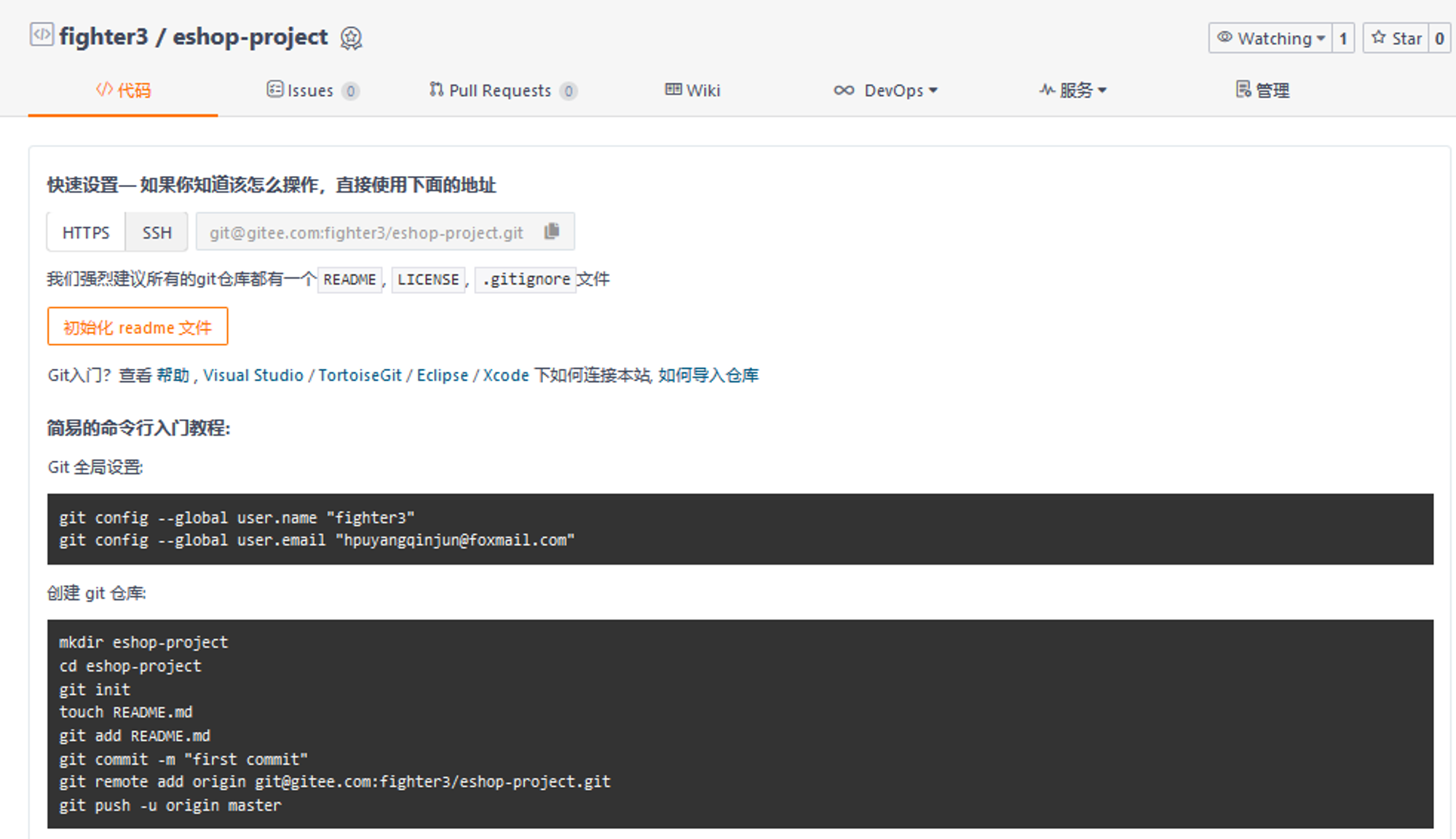The height and width of the screenshot is (839, 1456).
Task: Copy the git clone URL with clipboard icon
Action: tap(552, 231)
